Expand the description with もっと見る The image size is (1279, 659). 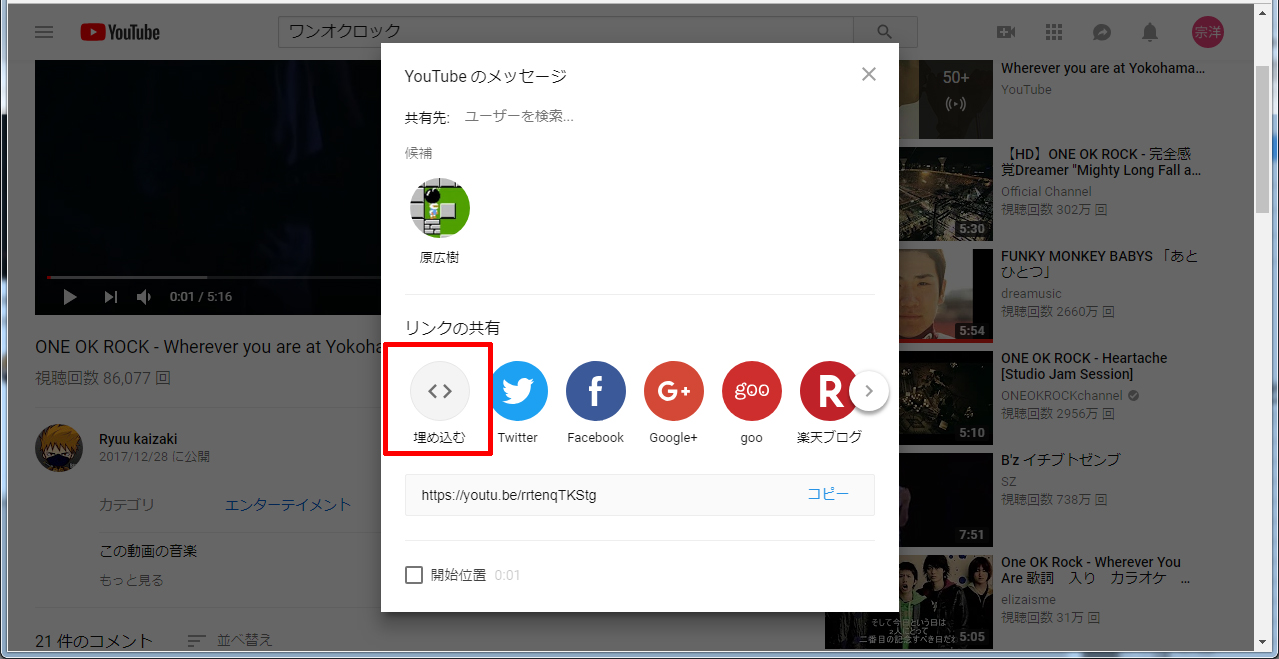(131, 580)
